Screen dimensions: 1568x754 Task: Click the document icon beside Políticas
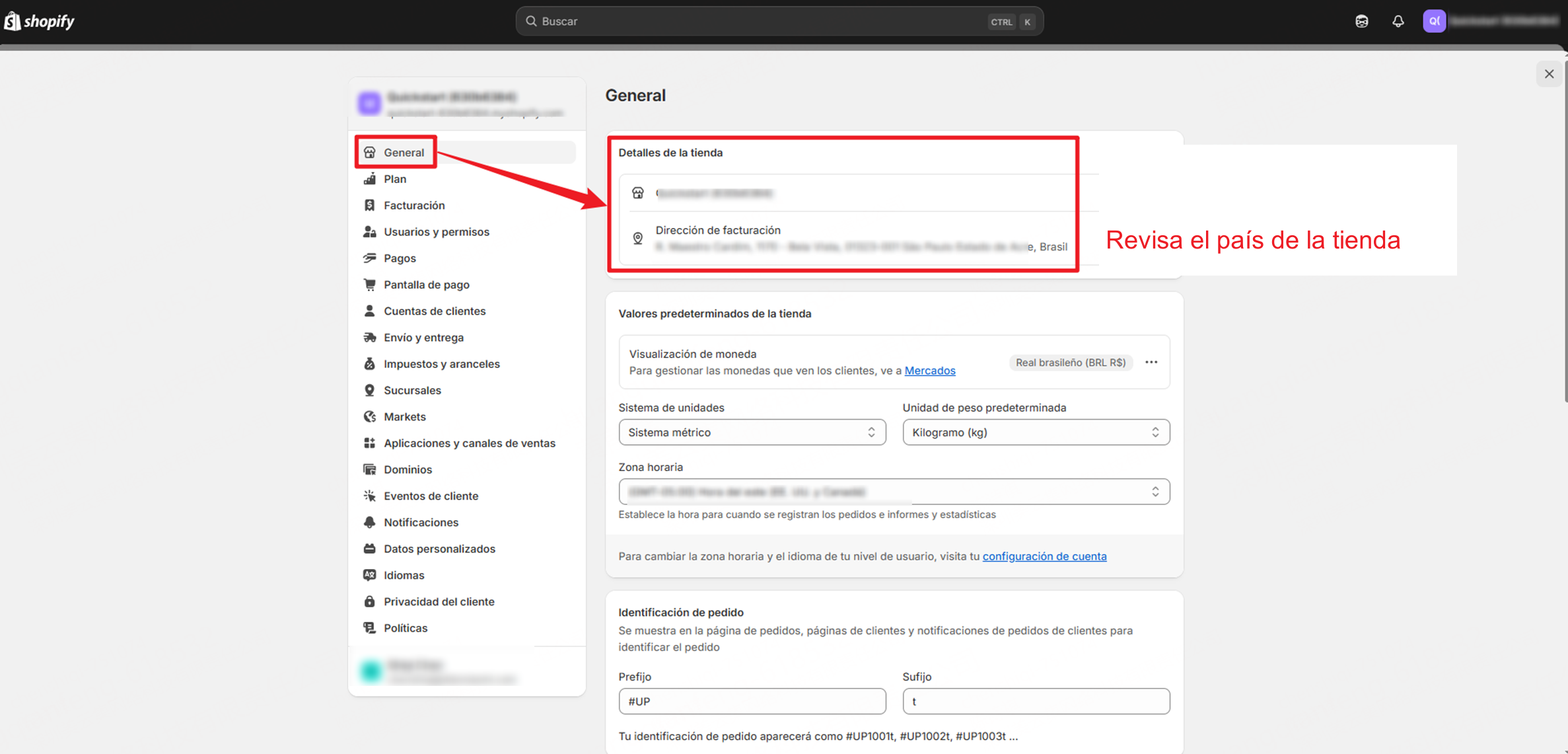(370, 628)
